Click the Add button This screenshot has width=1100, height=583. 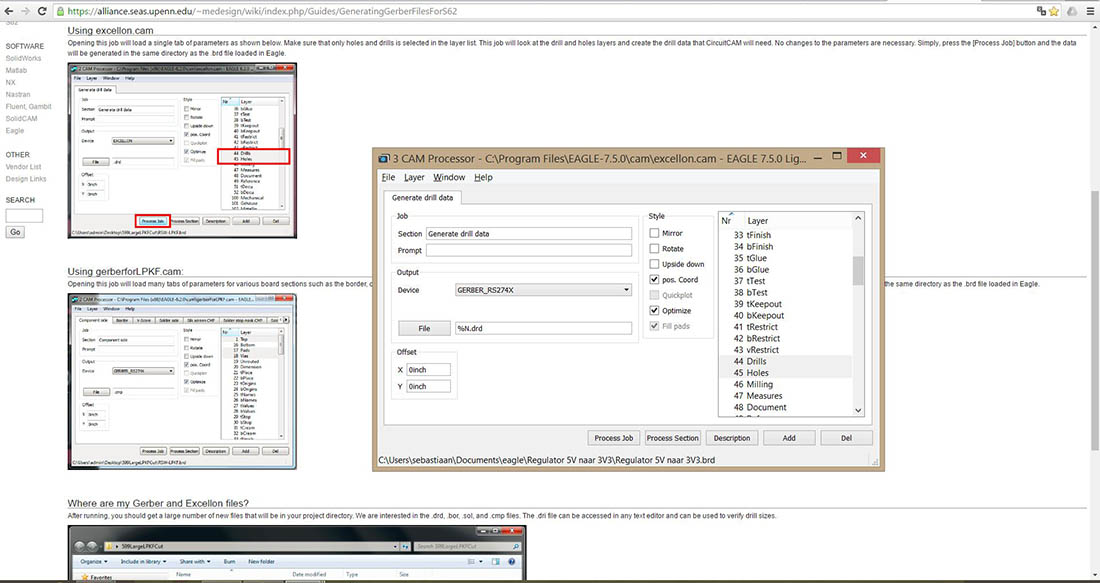point(789,438)
